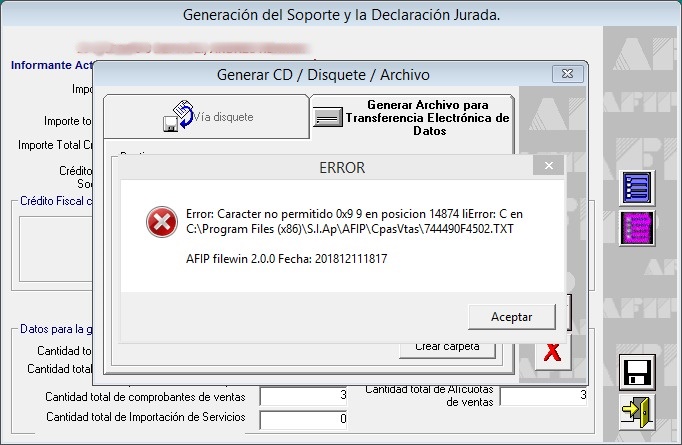Screen dimensions: 682x445
Task: Click the Cantidad total de Importación de Servicios field
Action: click(303, 419)
